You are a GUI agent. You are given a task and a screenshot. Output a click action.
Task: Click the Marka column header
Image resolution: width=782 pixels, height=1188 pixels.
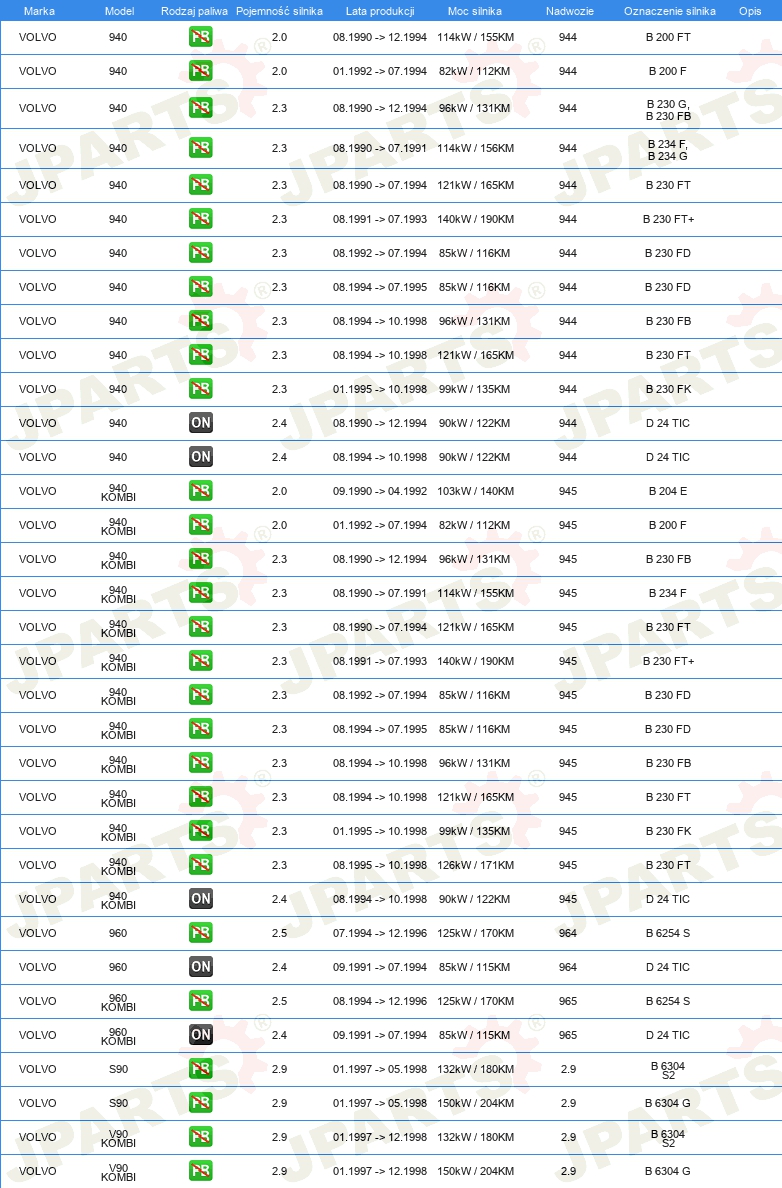(39, 11)
